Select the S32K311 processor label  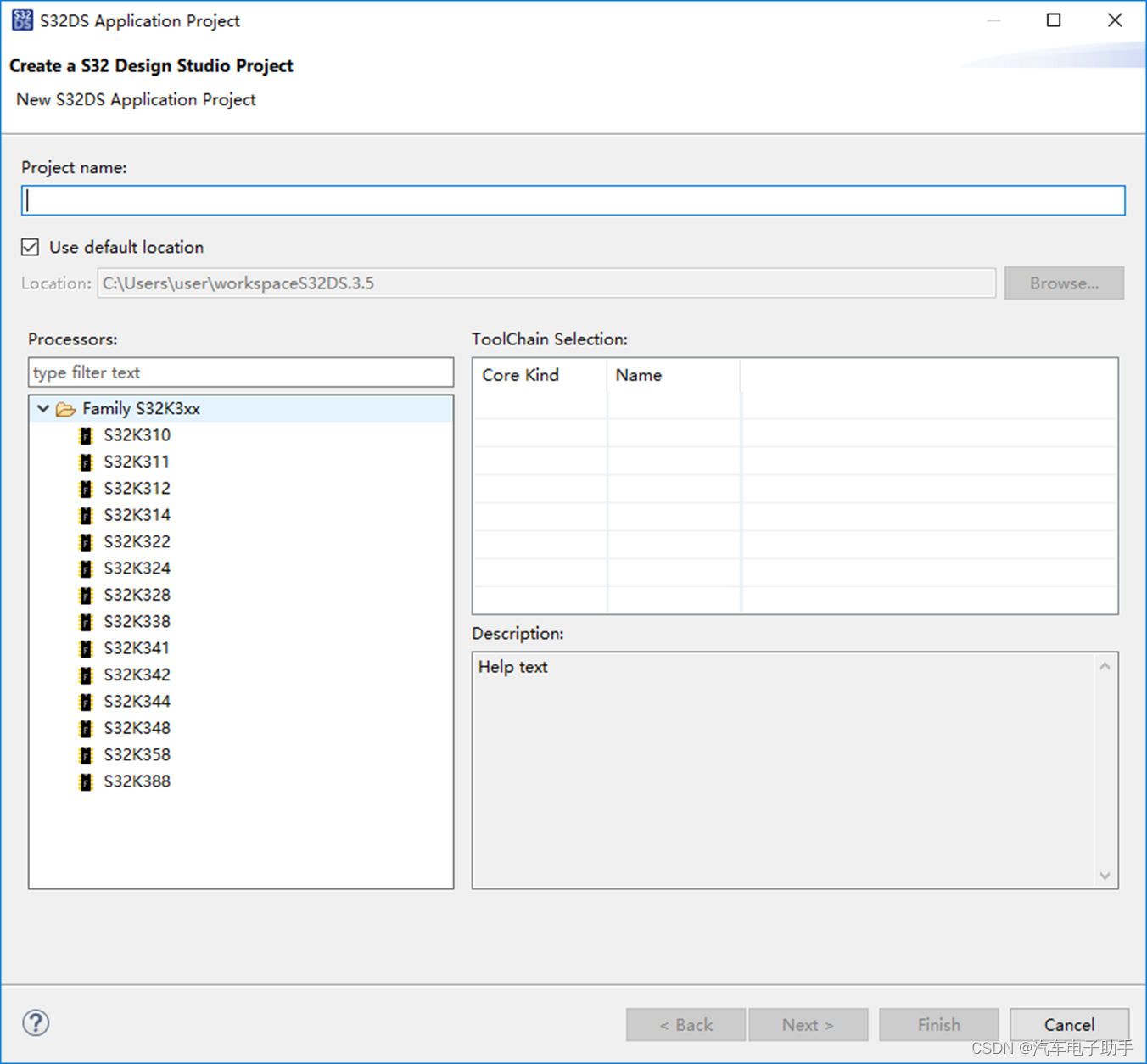pyautogui.click(x=137, y=462)
